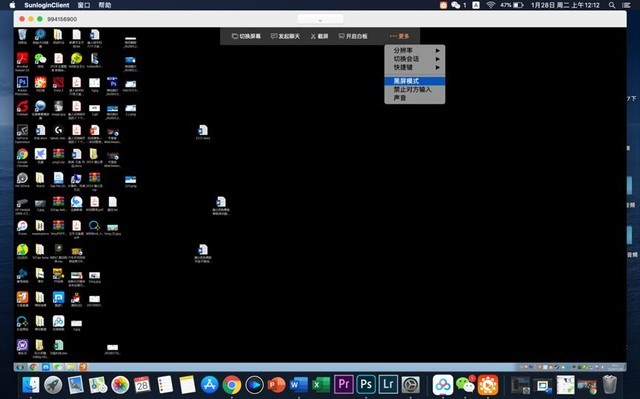Expand the 分辨率 resolution submenu

tap(415, 51)
